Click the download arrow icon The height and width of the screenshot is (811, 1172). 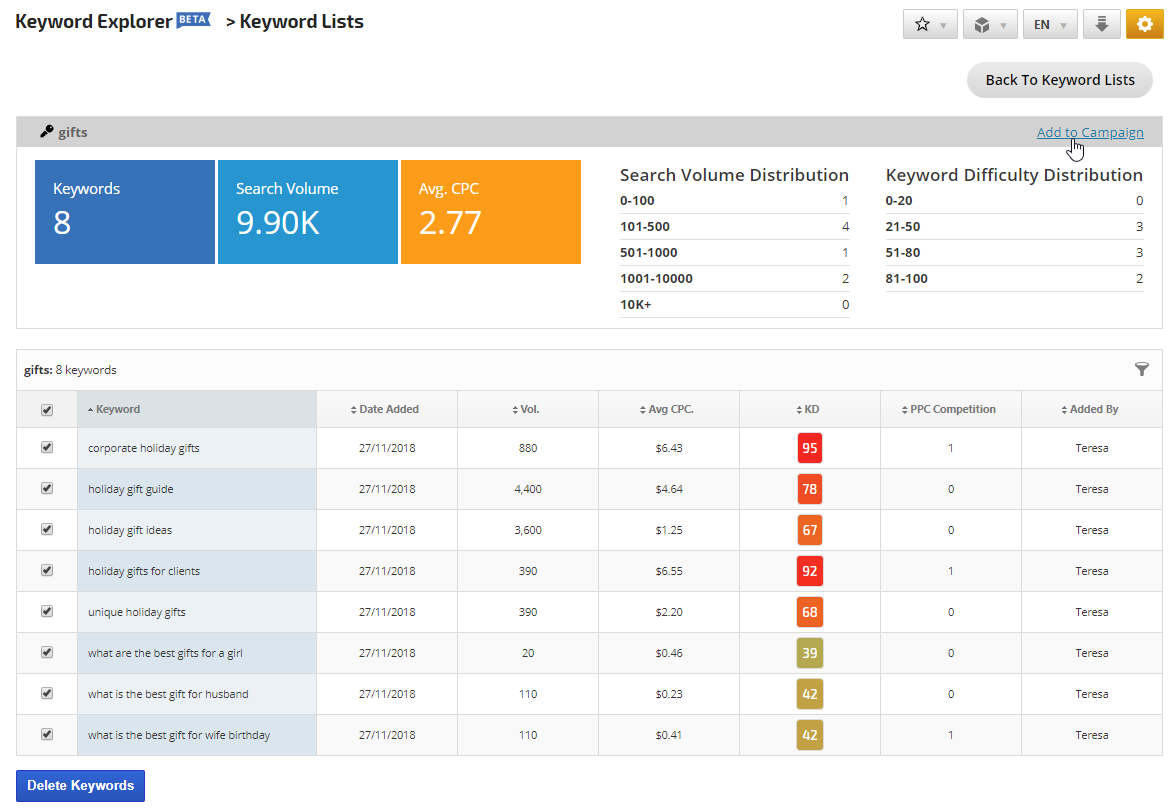[x=1101, y=25]
